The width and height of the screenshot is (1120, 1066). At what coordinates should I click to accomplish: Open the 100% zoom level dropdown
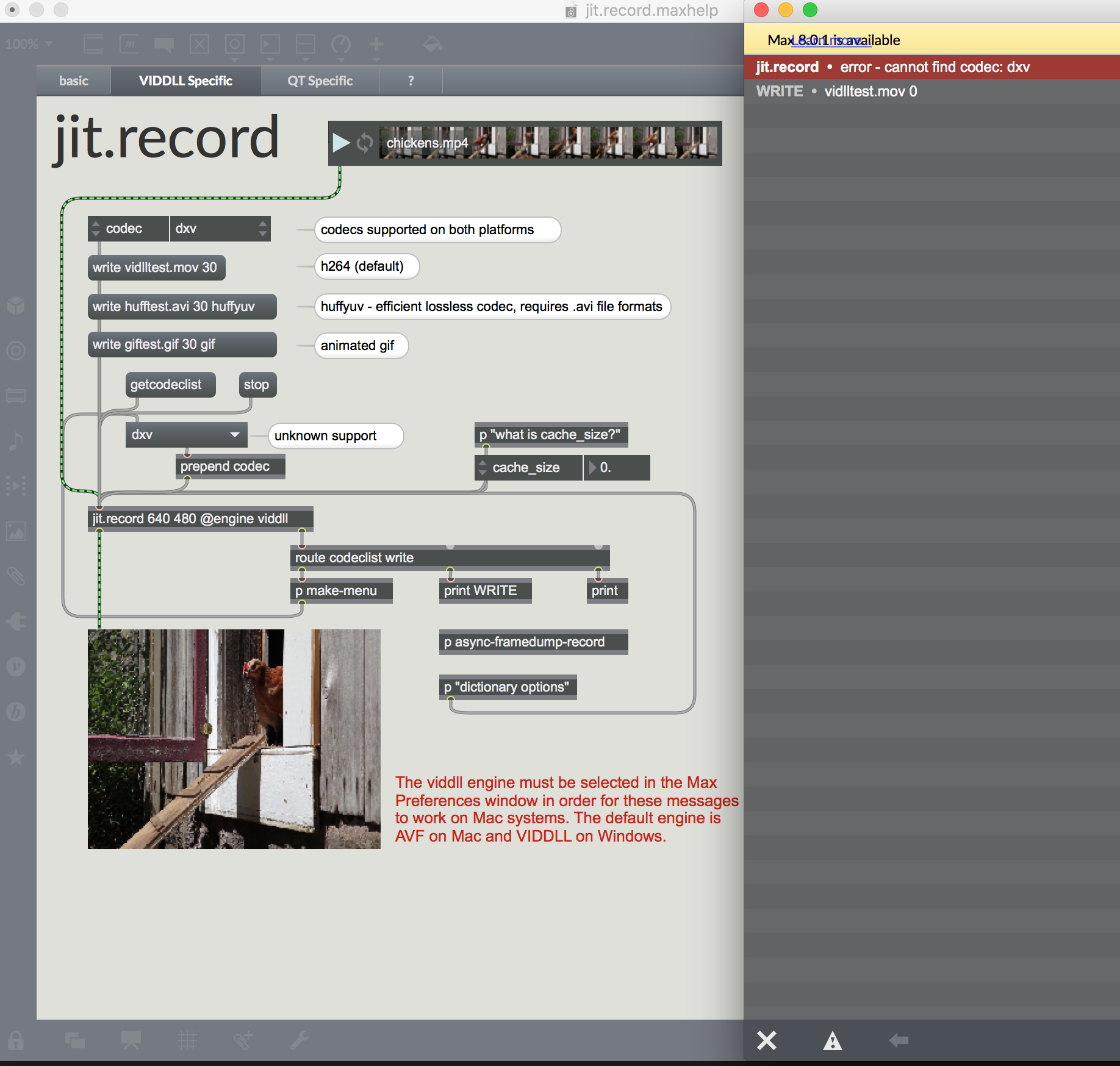tap(28, 44)
